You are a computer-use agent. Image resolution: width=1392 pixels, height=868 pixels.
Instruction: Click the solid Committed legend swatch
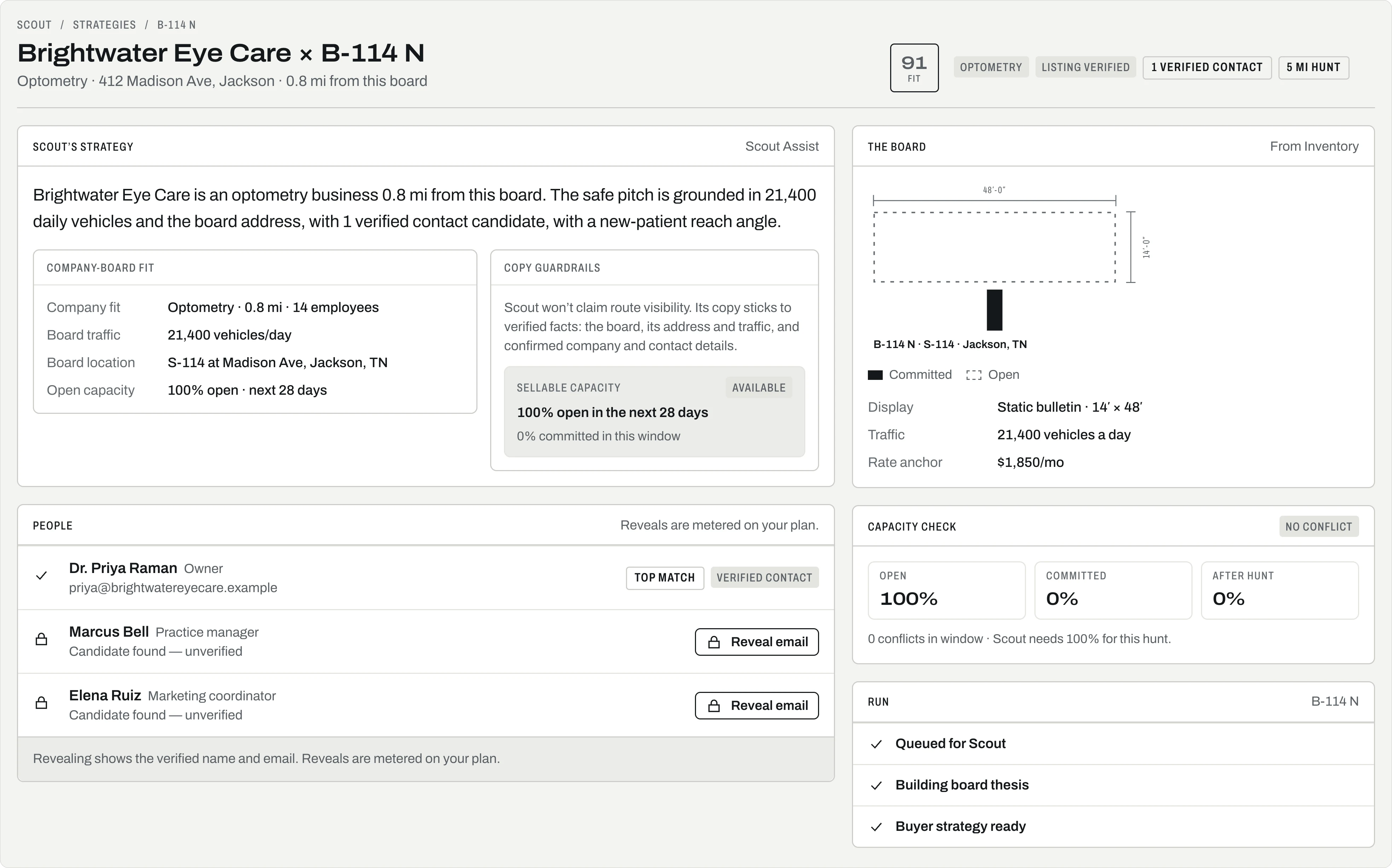[875, 375]
